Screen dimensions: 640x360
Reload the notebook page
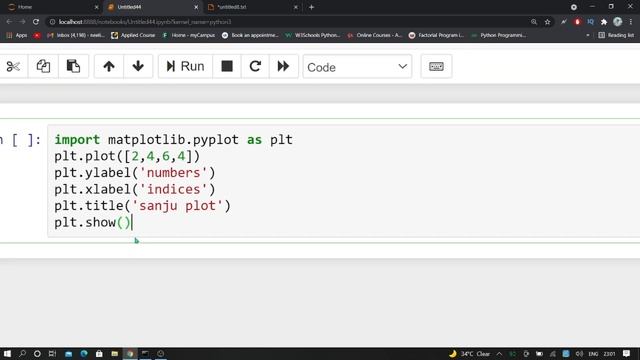point(36,22)
